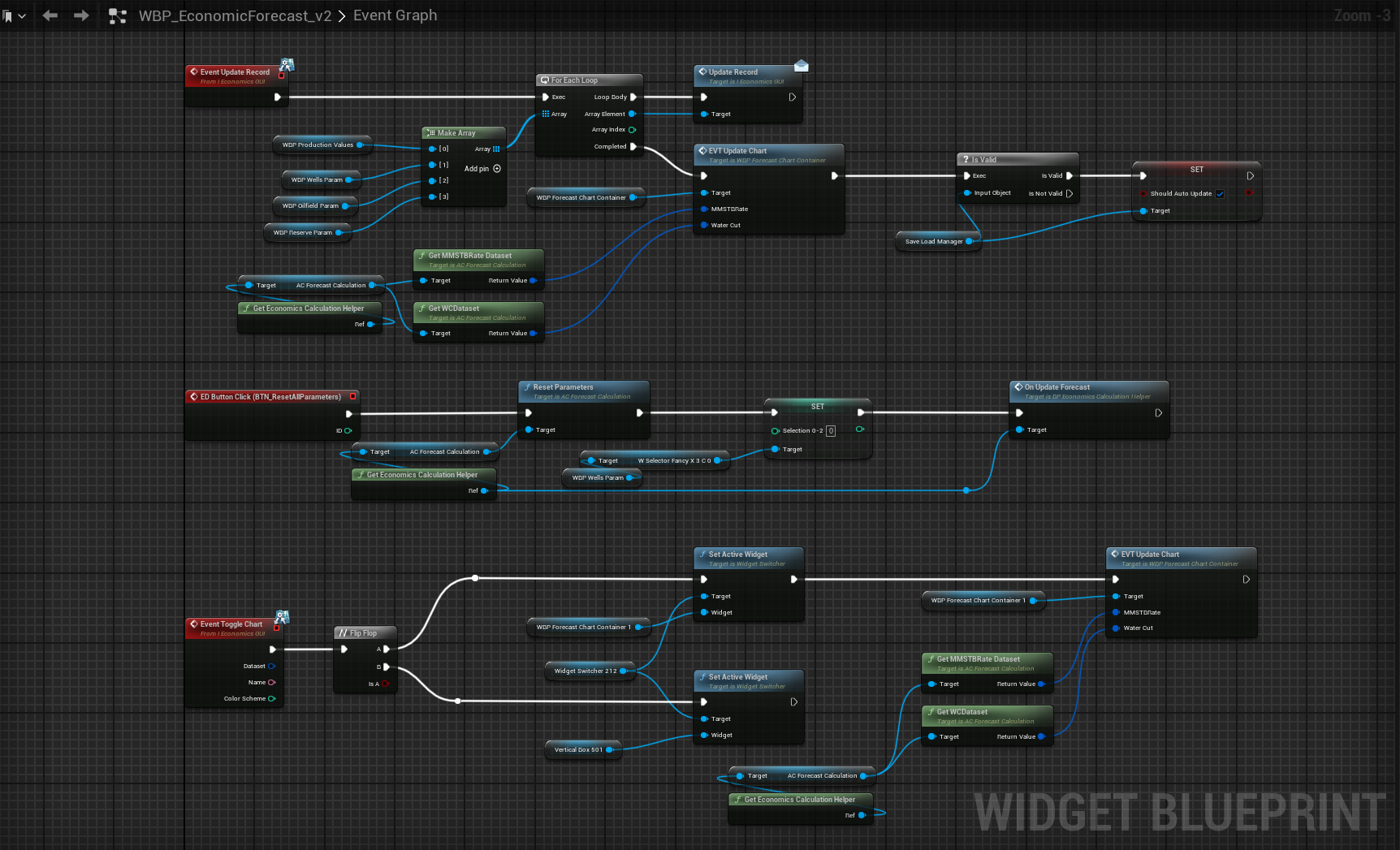Click the Completed output pin on For Each Loop
This screenshot has width=1400, height=850.
click(x=633, y=147)
